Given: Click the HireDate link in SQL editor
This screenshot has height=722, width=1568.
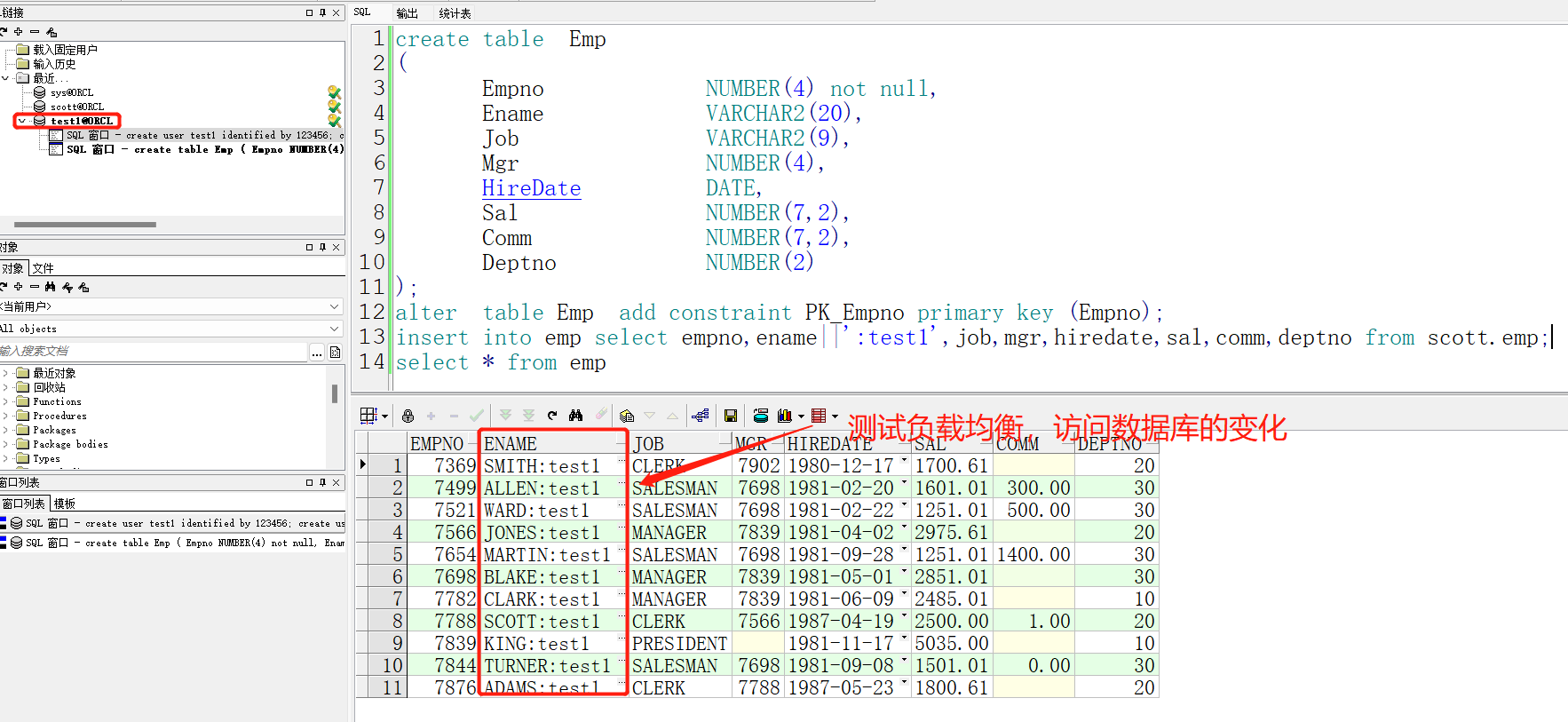Looking at the screenshot, I should click(x=531, y=188).
